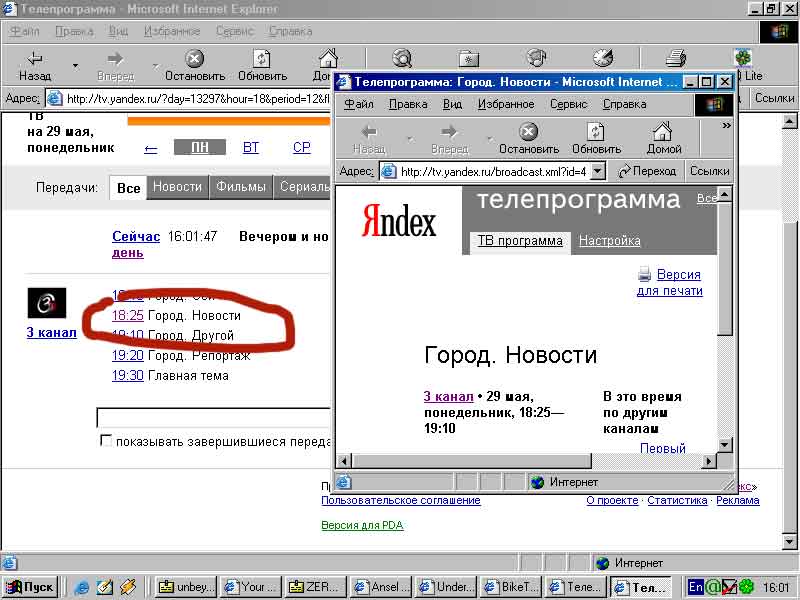This screenshot has height=600, width=800.
Task: Open the history toolbar icon in background window
Action: click(603, 58)
